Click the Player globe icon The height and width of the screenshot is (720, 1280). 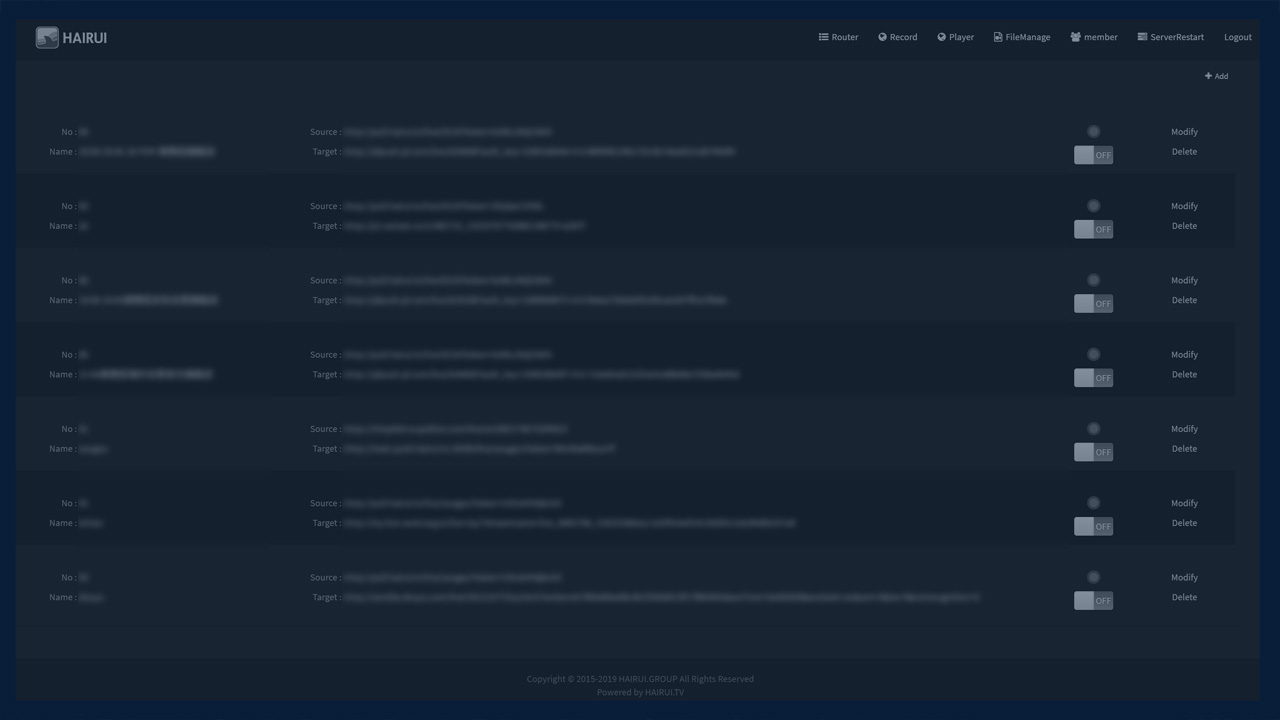[941, 37]
